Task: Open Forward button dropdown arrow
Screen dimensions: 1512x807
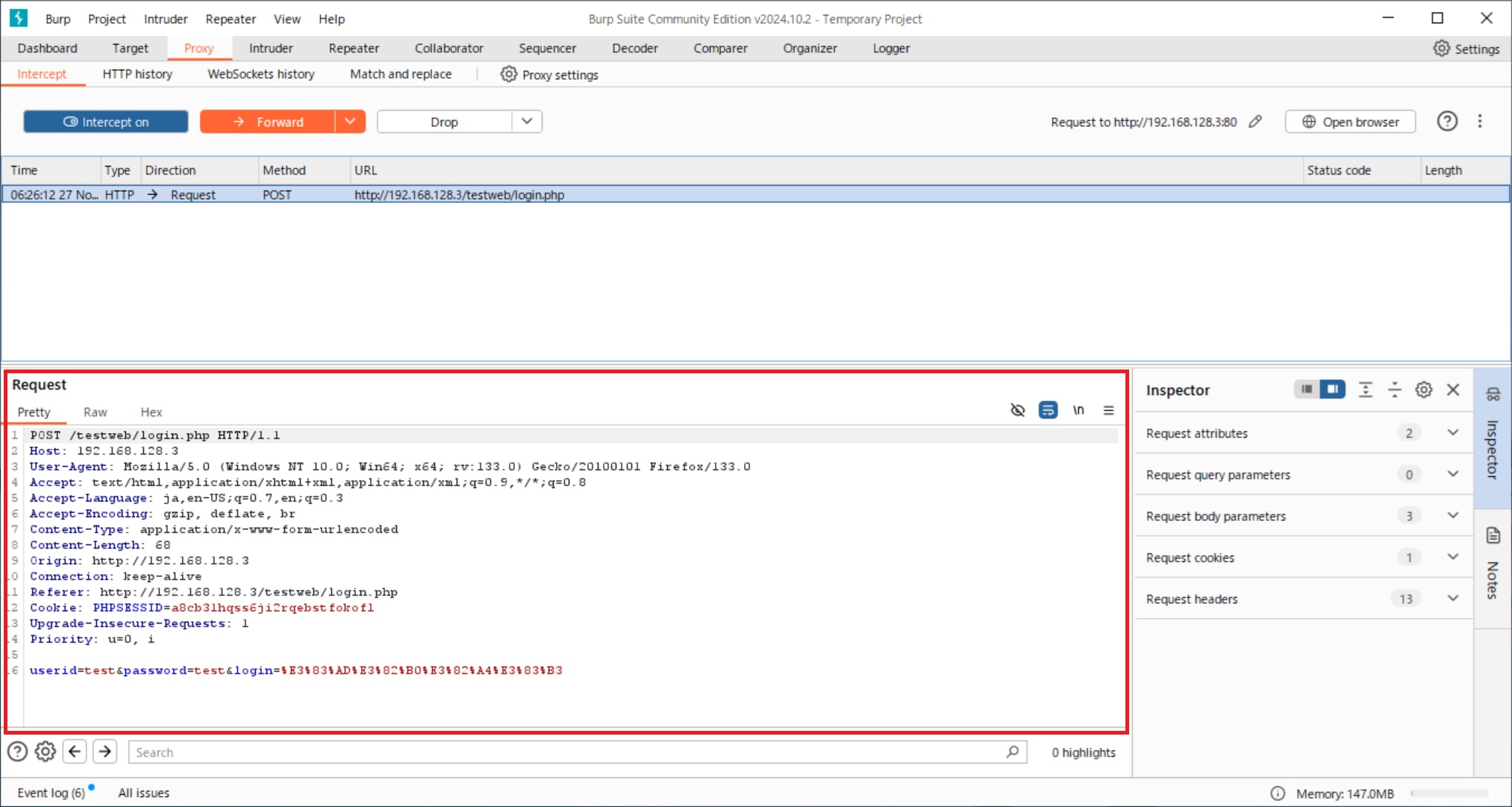Action: tap(350, 122)
